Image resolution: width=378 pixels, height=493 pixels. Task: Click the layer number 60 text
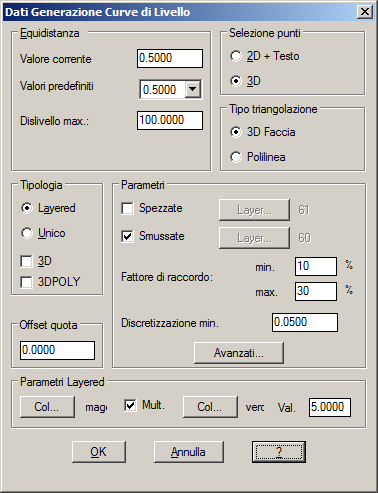(304, 238)
